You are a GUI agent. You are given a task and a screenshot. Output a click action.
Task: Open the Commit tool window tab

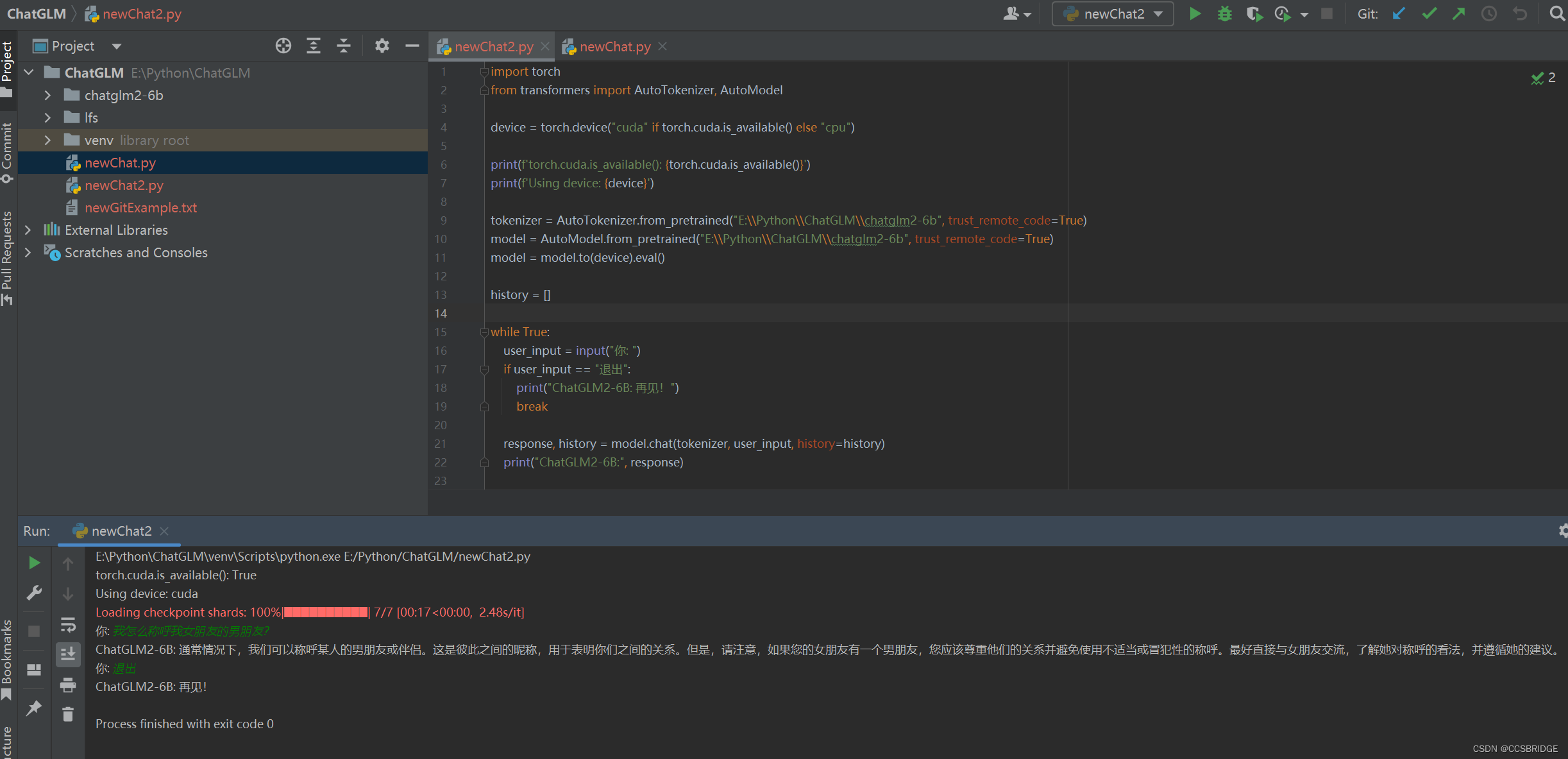[x=7, y=151]
